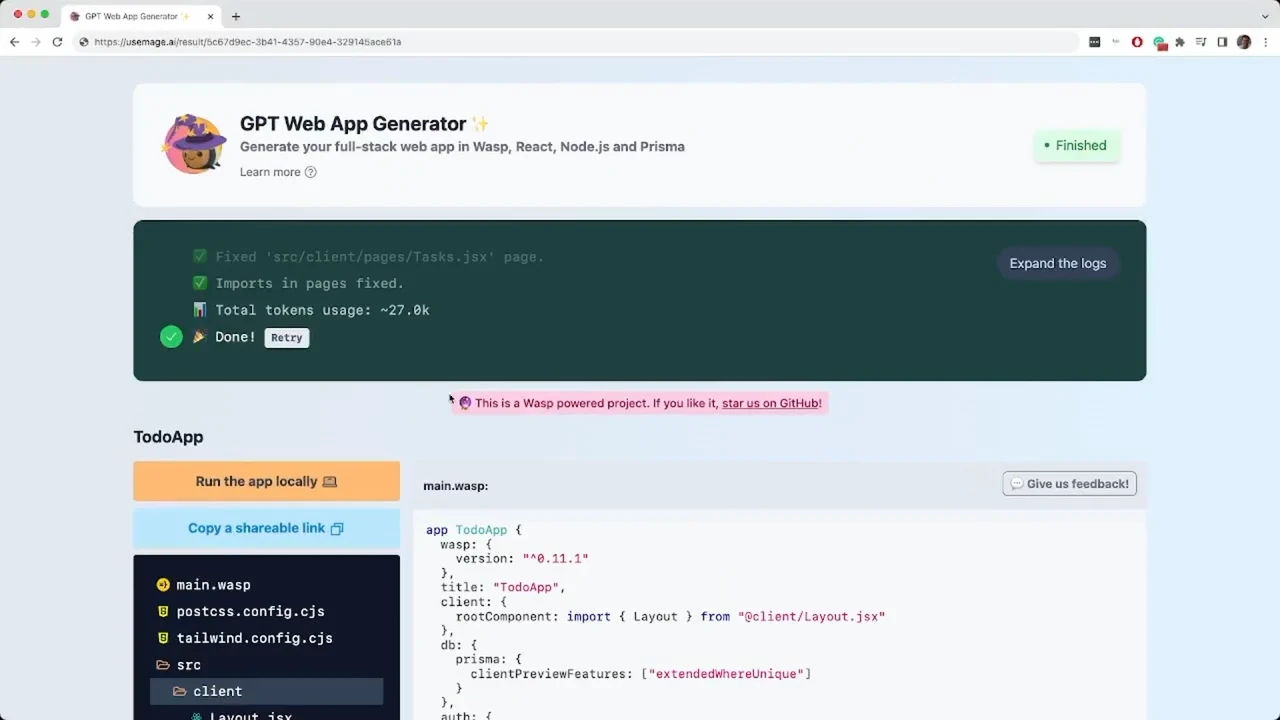Click the Opera extension icon
Viewport: 1280px width, 720px height.
1137,42
